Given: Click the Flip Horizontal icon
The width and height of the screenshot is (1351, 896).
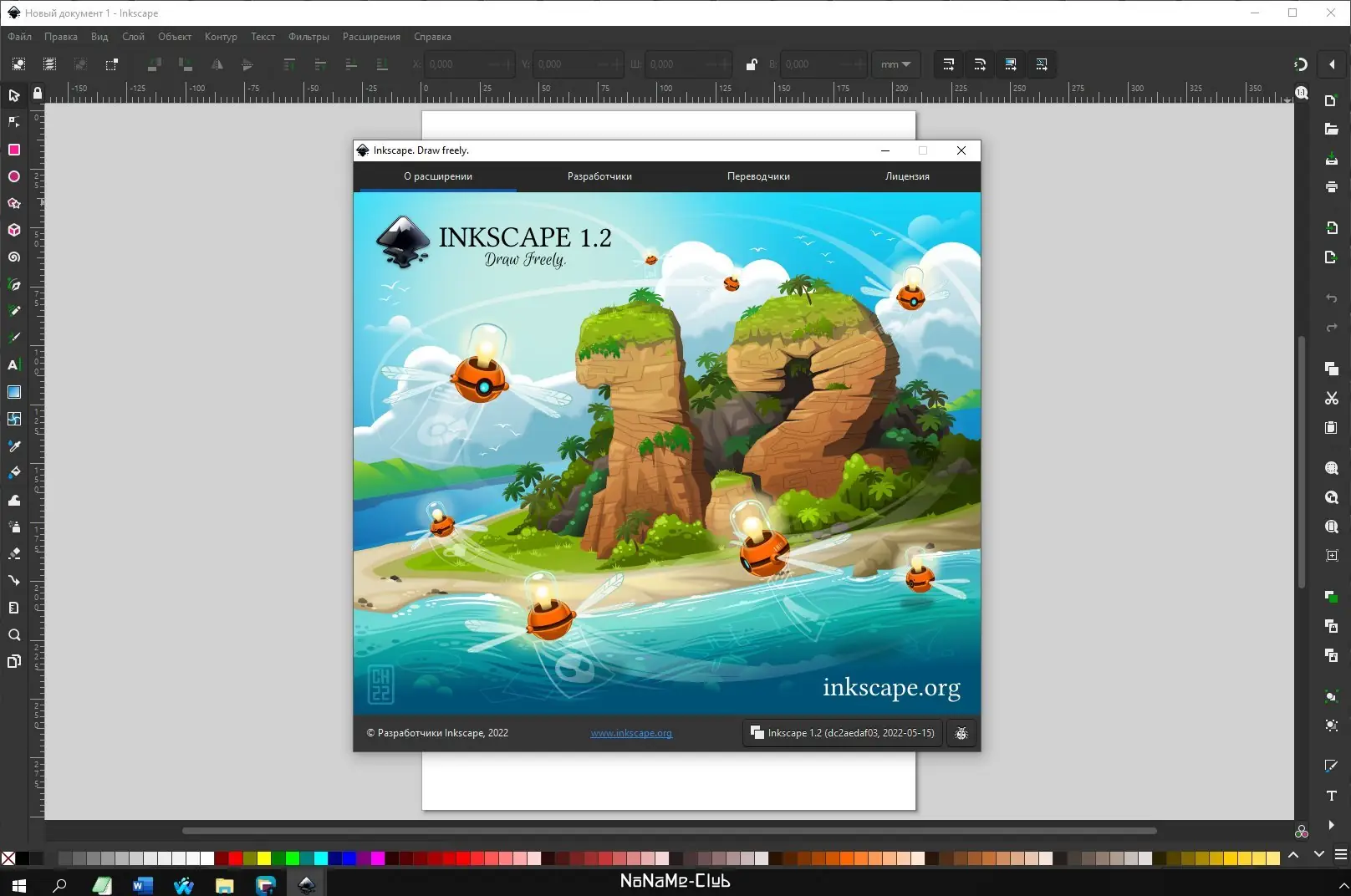Looking at the screenshot, I should [x=217, y=64].
